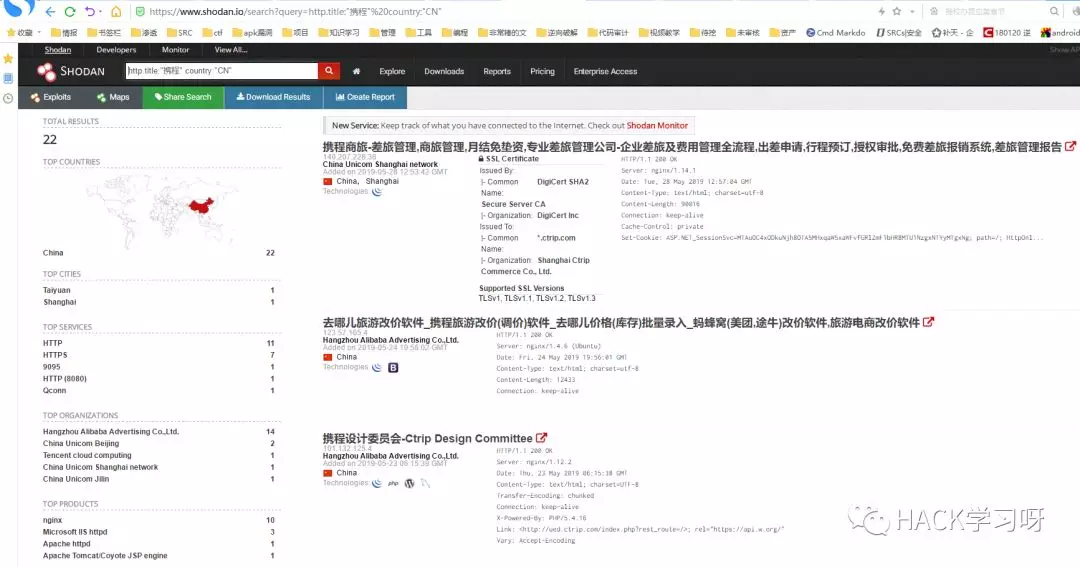Open the Shodan top menu item
Image resolution: width=1080 pixels, height=567 pixels.
pyautogui.click(x=58, y=50)
